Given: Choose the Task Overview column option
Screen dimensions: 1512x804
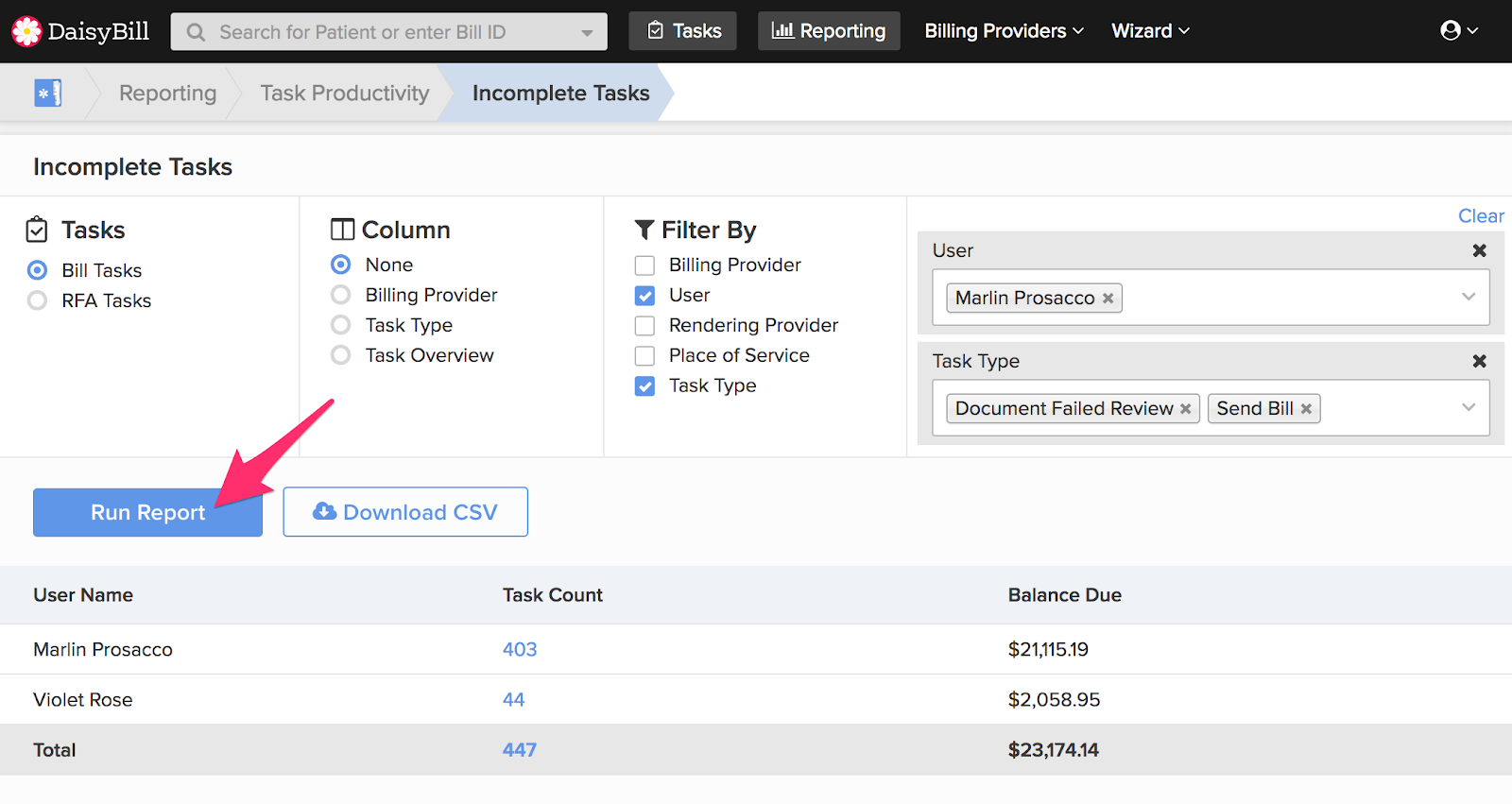Looking at the screenshot, I should (x=341, y=355).
